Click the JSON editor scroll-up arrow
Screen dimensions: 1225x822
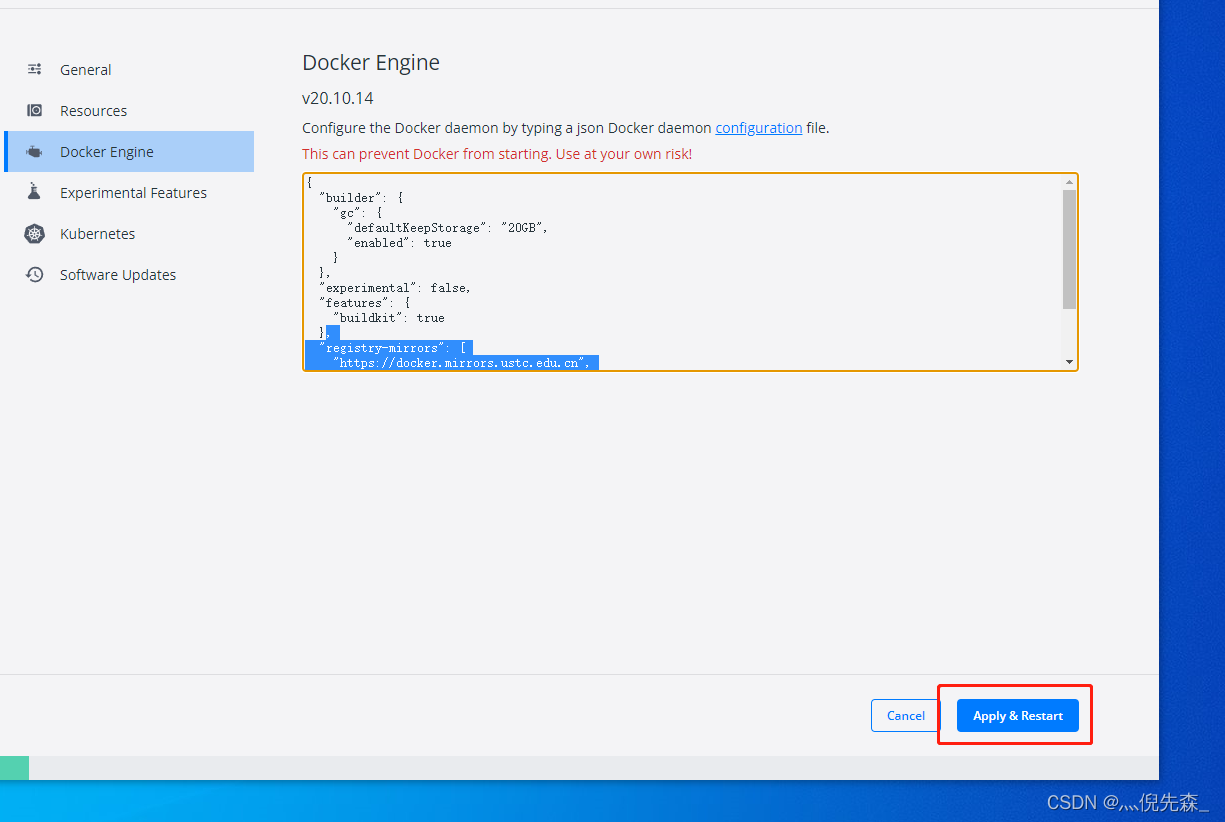pos(1070,182)
